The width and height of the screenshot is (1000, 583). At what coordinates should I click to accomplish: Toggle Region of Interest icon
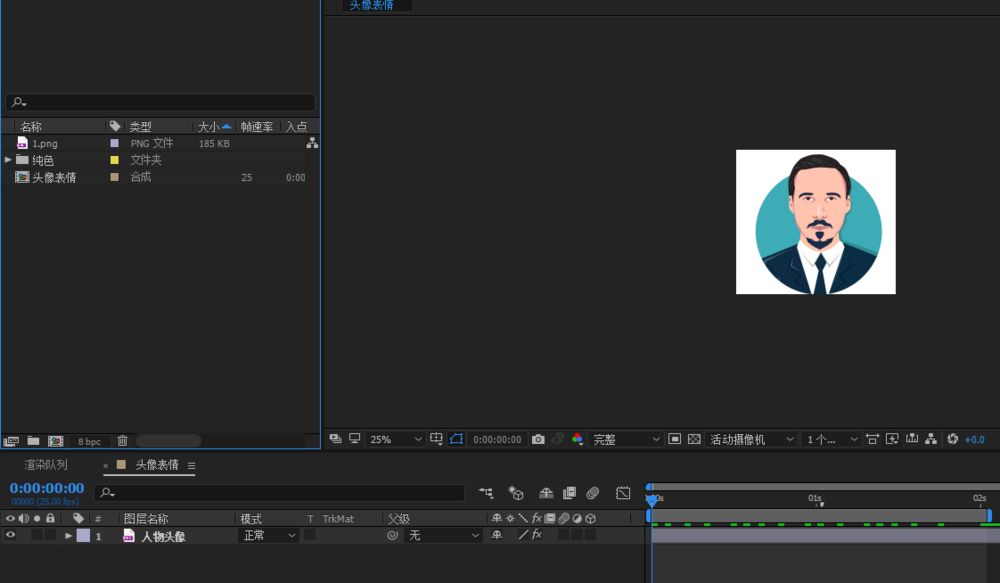point(674,439)
